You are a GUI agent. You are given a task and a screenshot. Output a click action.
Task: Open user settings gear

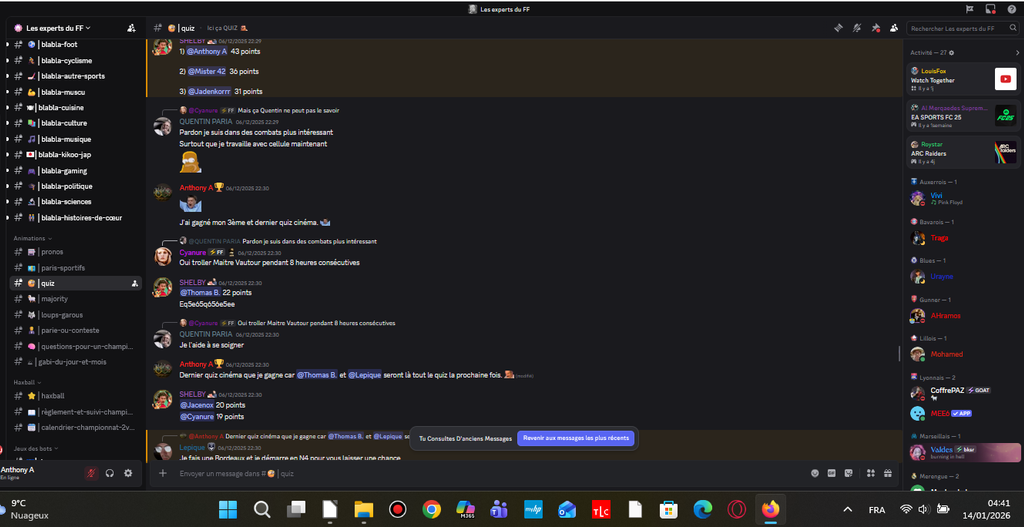click(x=128, y=473)
